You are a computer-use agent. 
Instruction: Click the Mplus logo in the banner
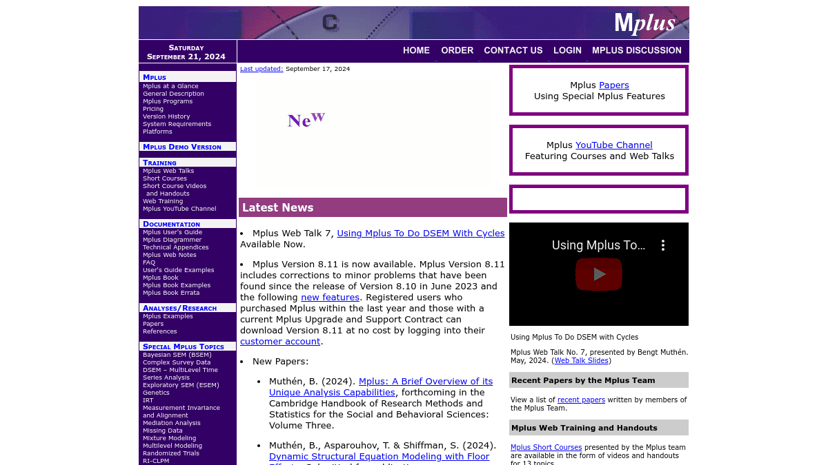coord(644,23)
